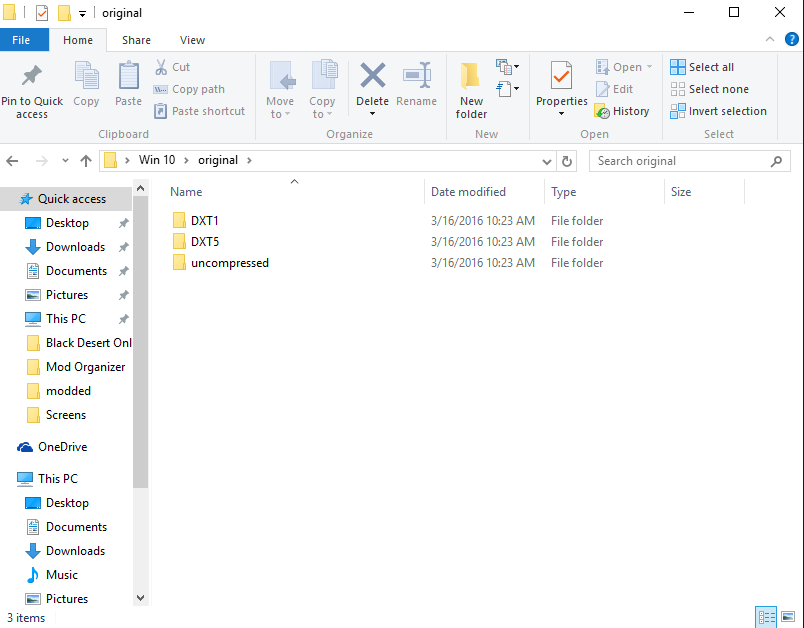The width and height of the screenshot is (804, 628).
Task: Open the DXT5 folder
Action: (x=204, y=241)
